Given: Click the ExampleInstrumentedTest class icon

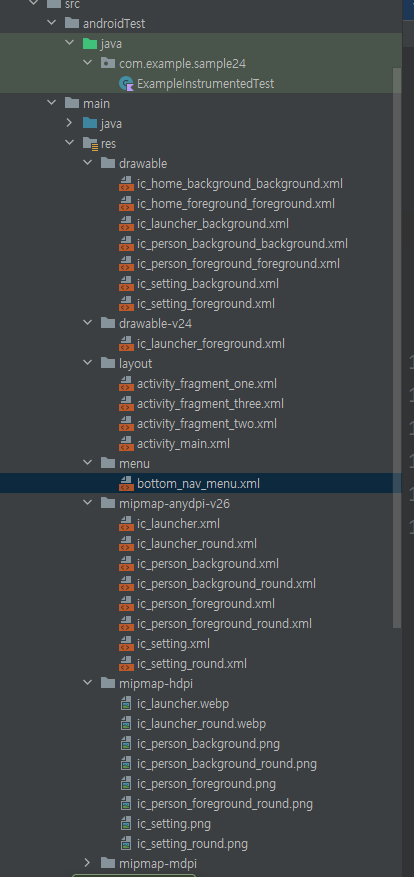Looking at the screenshot, I should (x=126, y=84).
